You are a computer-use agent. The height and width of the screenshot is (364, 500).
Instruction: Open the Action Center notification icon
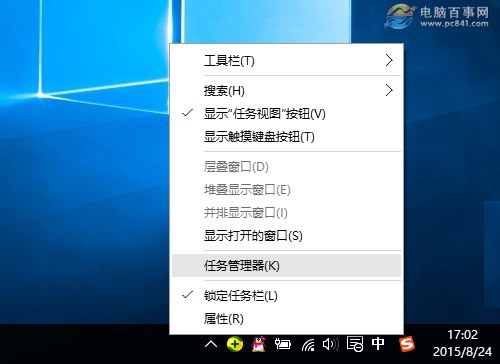click(355, 344)
